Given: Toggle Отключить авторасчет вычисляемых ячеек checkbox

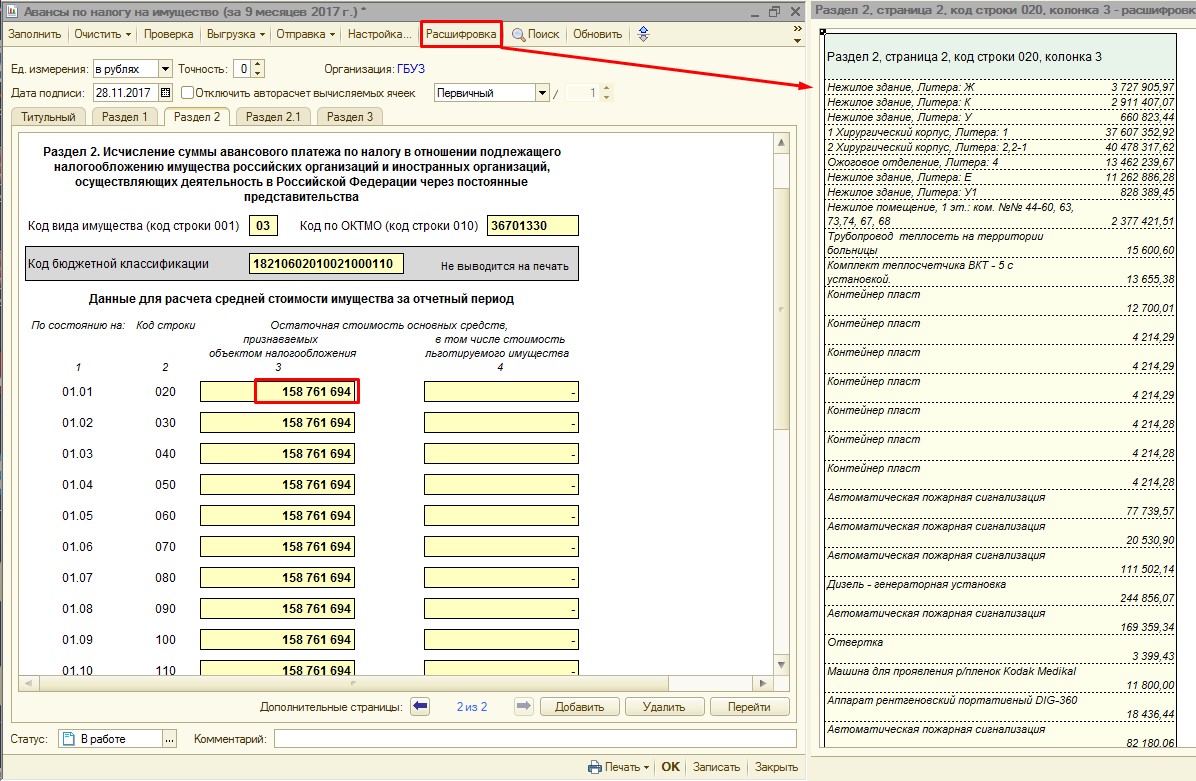Looking at the screenshot, I should pyautogui.click(x=187, y=93).
